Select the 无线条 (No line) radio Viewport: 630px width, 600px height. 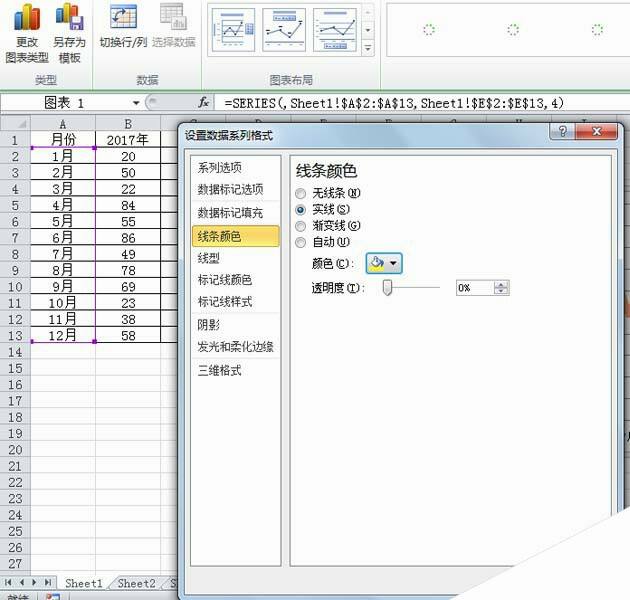[300, 194]
